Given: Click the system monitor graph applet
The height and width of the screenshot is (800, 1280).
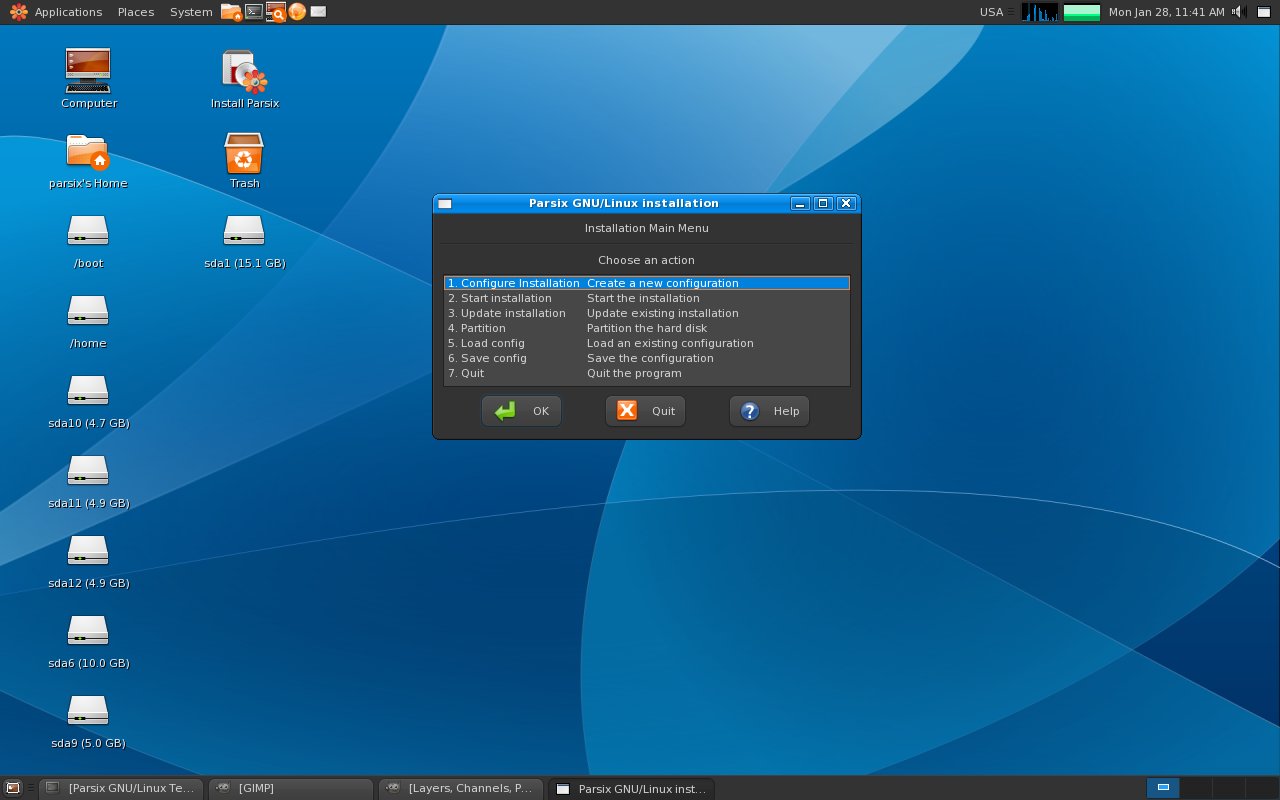Looking at the screenshot, I should click(1040, 12).
